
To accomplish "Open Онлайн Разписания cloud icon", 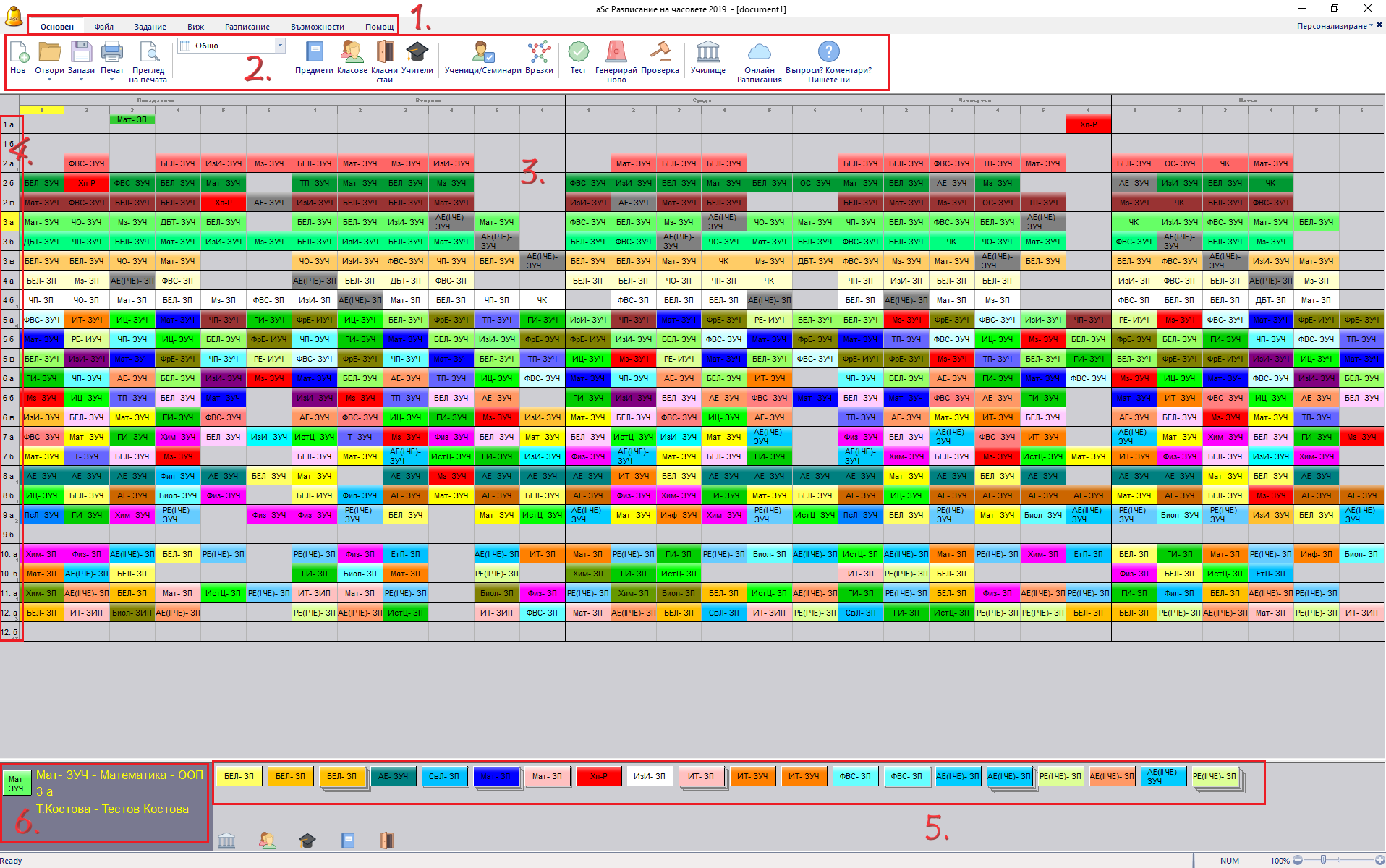I will [x=759, y=53].
